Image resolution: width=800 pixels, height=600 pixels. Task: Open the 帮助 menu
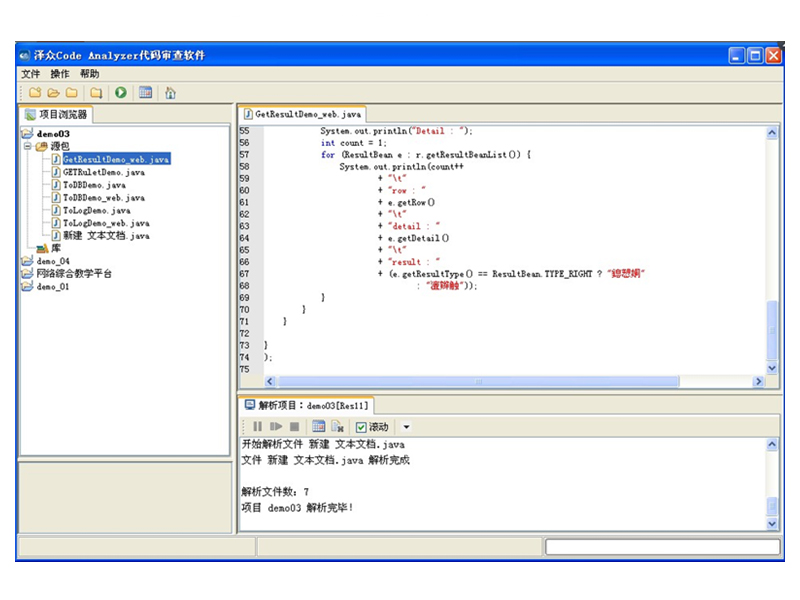90,74
